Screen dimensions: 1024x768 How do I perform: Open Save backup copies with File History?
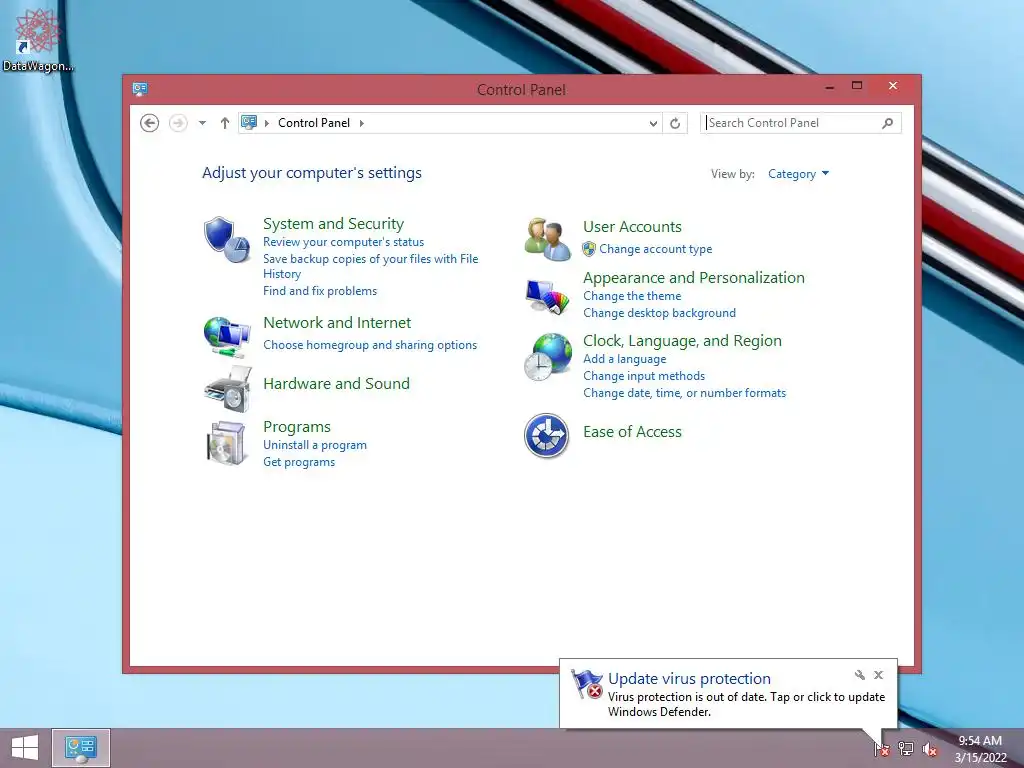coord(370,266)
